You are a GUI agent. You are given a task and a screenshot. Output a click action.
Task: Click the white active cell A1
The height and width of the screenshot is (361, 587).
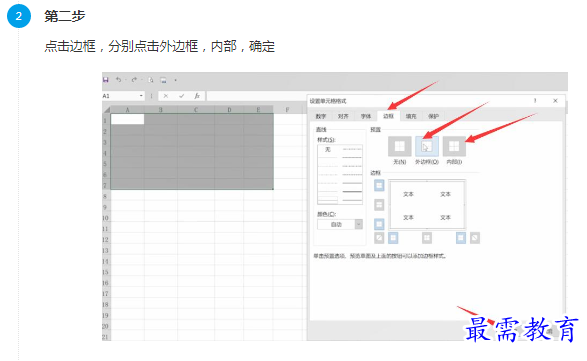coord(128,119)
